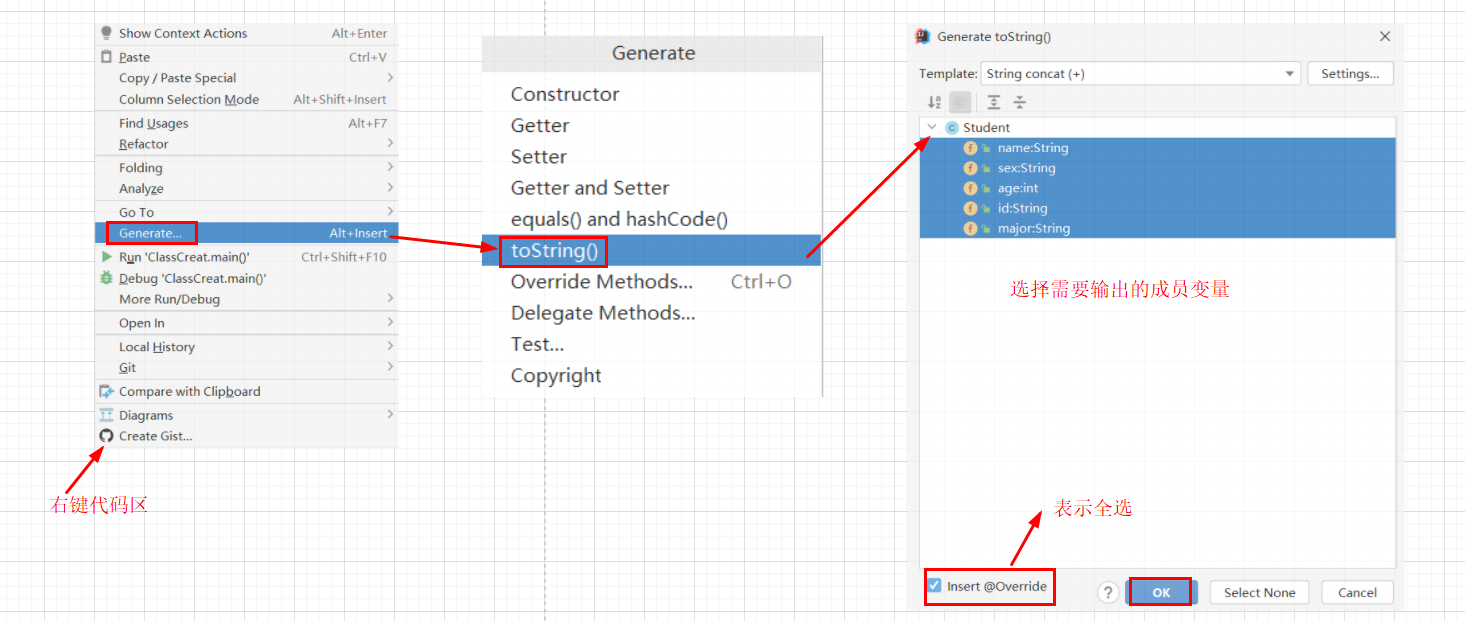Screen dimensions: 1465x621
Task: Choose Test... in the Generate menu
Action: click(651, 344)
